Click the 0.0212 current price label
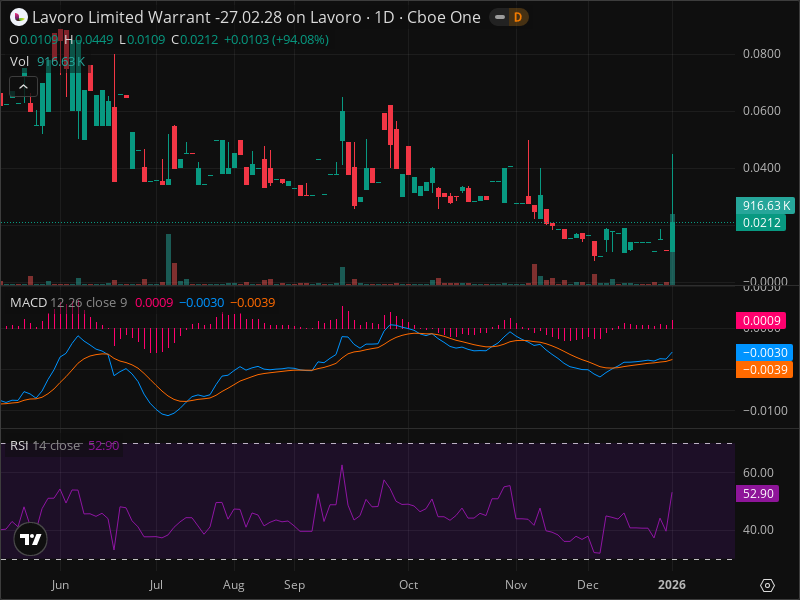Screen dimensions: 800x600 761,223
